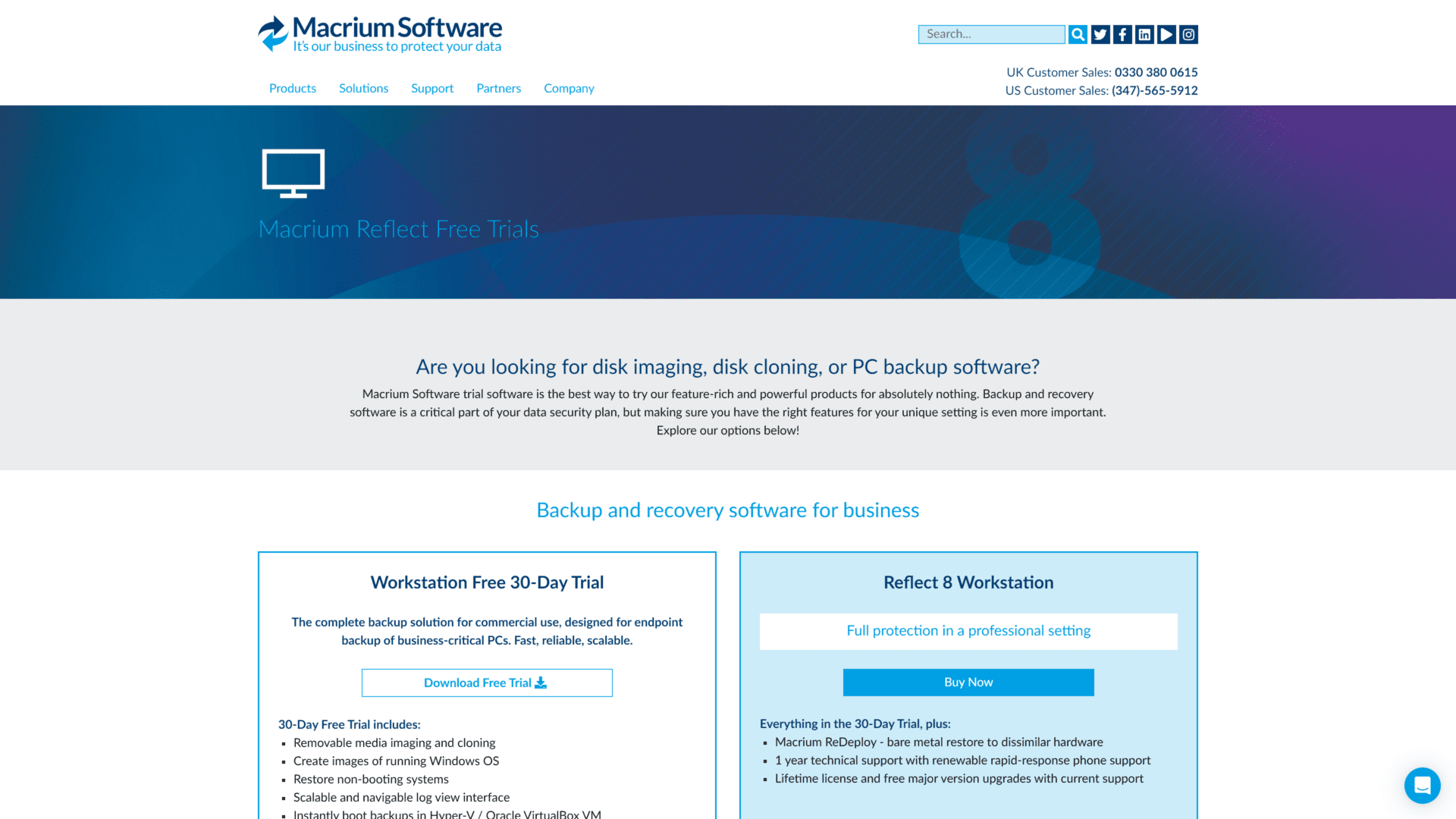
Task: Click the Partners navigation link
Action: pos(498,88)
